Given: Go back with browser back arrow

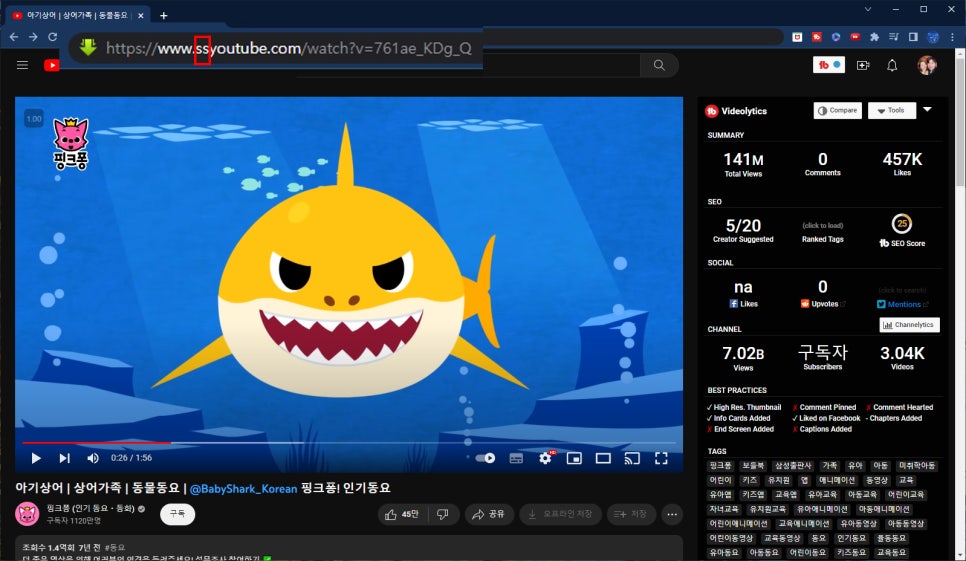Looking at the screenshot, I should coord(14,37).
